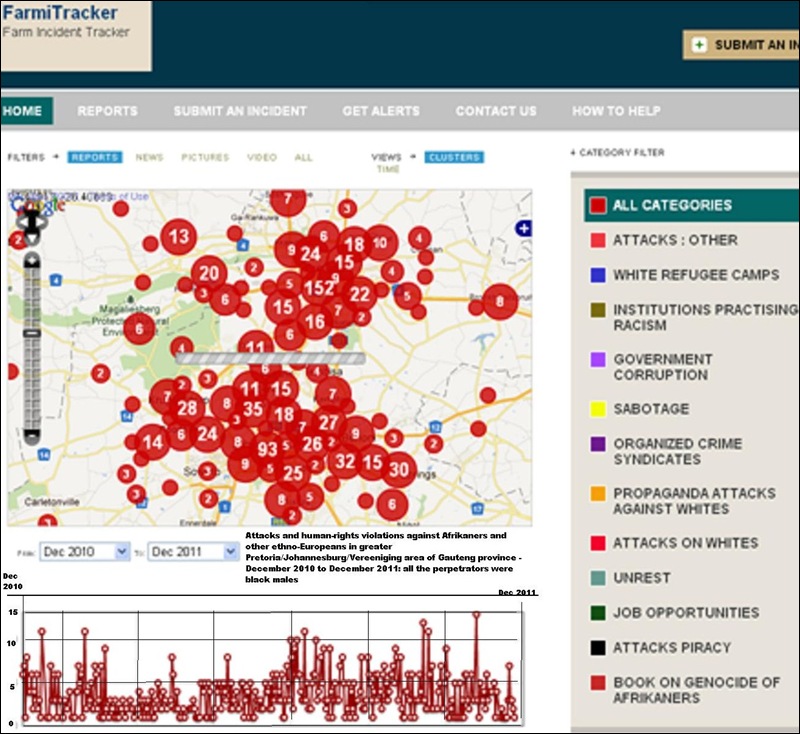Open the To date dropdown Dec 2011
The width and height of the screenshot is (800, 734).
193,551
